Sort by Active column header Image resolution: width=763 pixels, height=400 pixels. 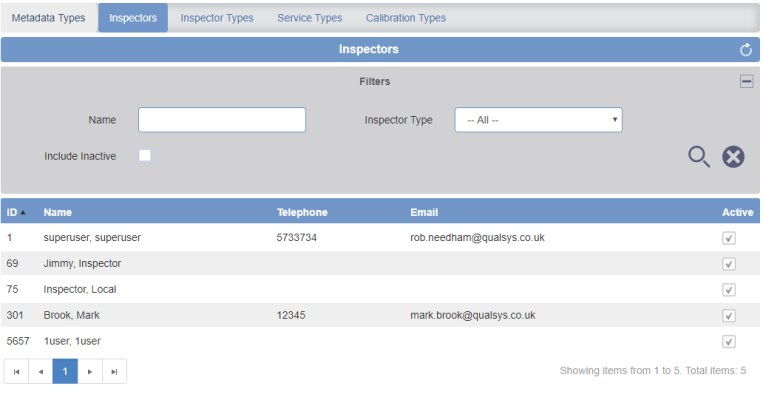[x=738, y=213]
